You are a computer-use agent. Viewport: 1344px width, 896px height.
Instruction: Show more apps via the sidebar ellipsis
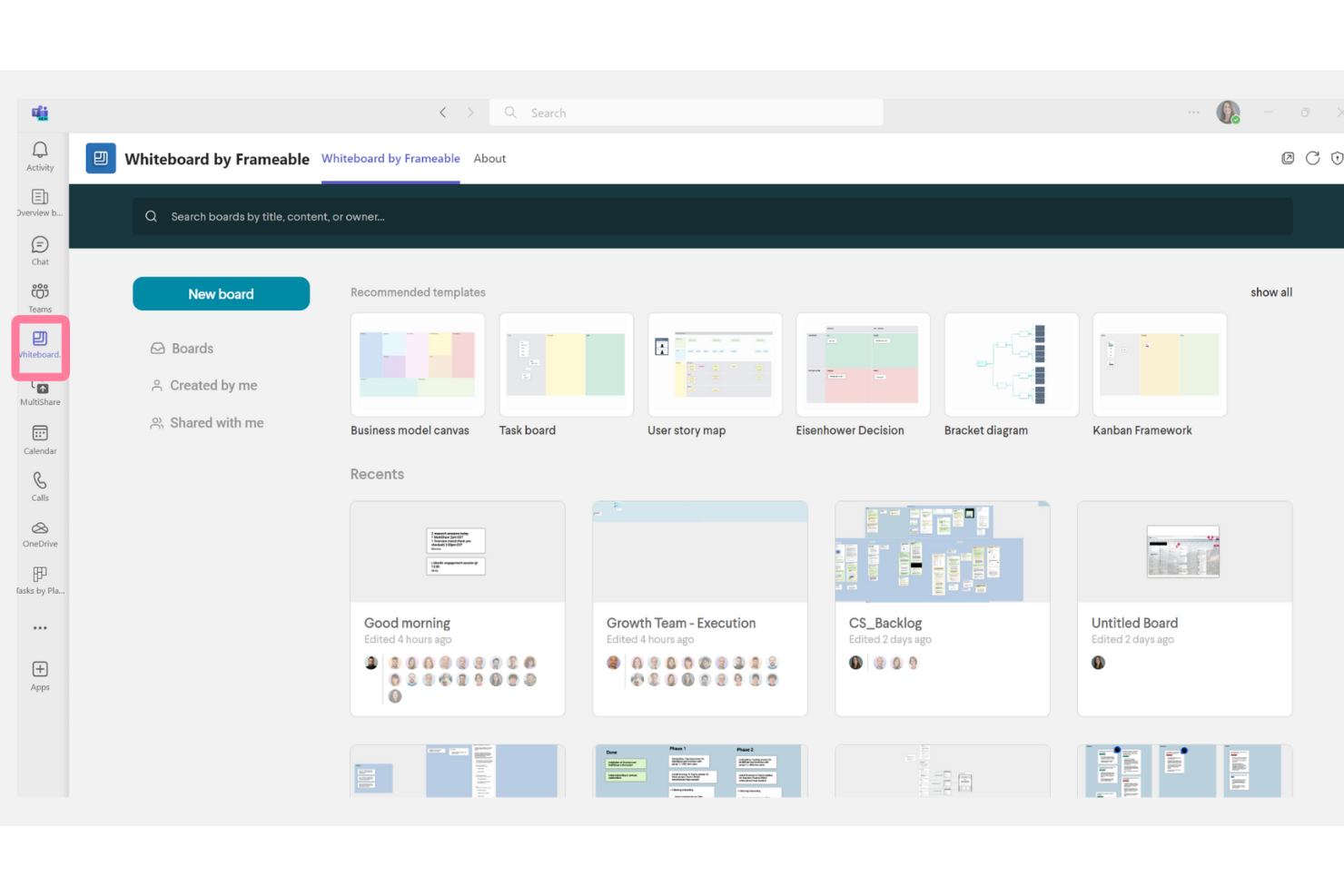coord(40,628)
